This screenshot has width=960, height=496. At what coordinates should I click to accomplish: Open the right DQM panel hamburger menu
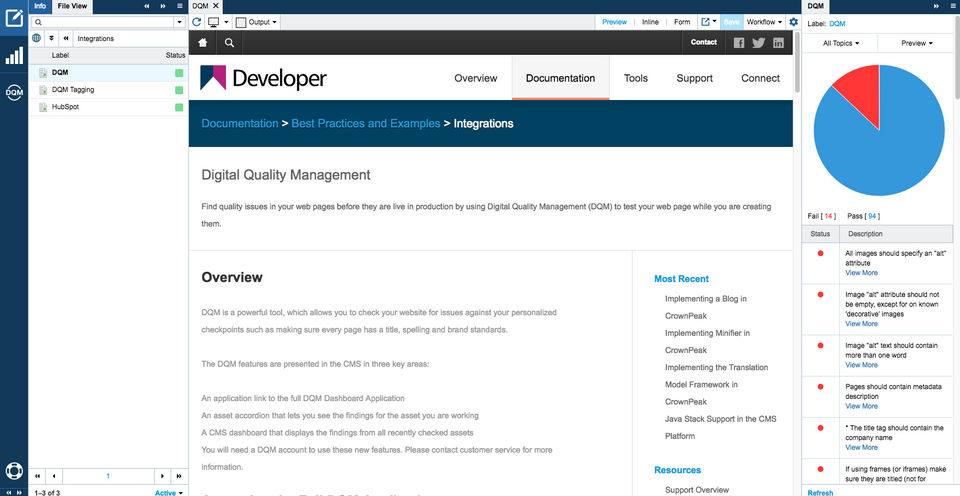(952, 6)
